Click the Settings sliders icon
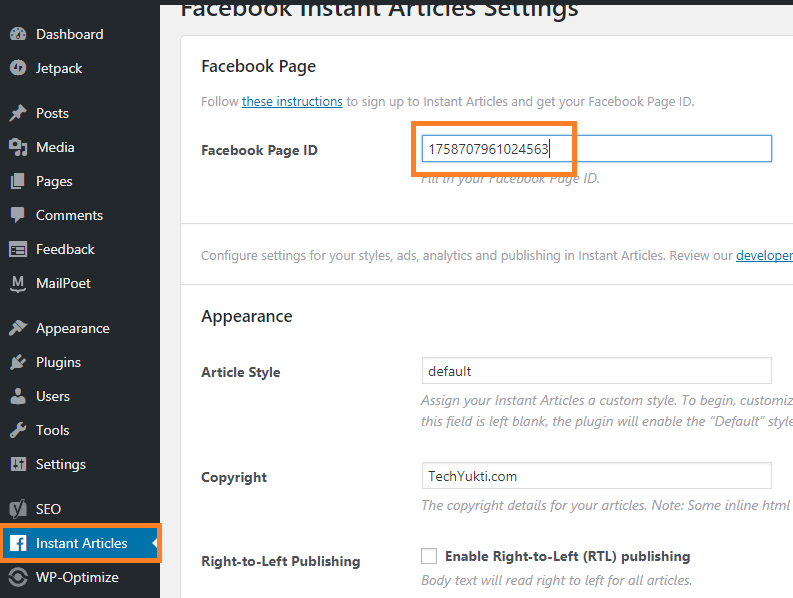Viewport: 793px width, 598px height. tap(18, 464)
